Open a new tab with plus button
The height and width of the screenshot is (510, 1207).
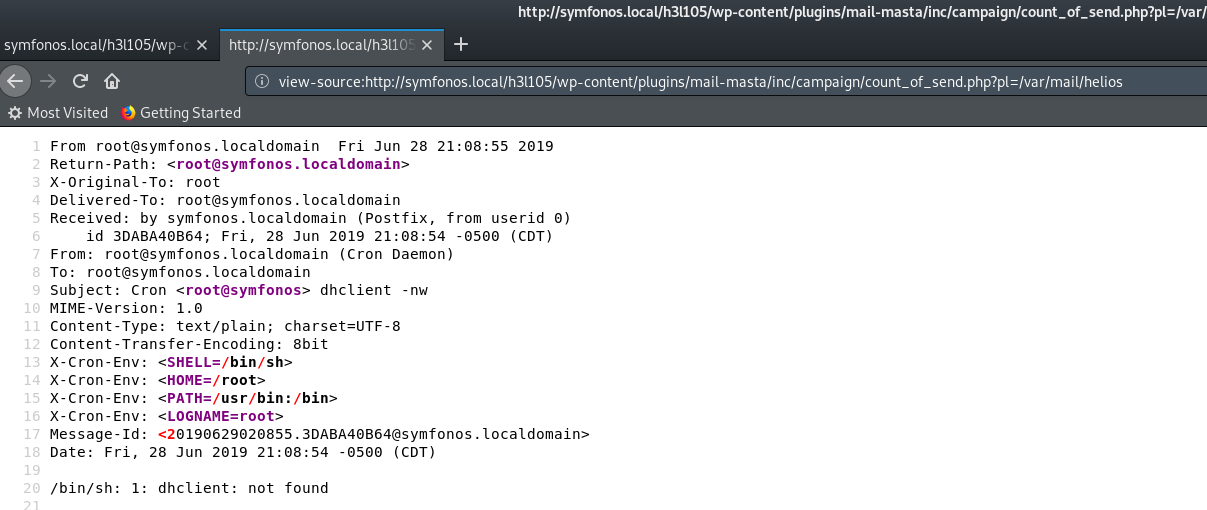coord(461,44)
